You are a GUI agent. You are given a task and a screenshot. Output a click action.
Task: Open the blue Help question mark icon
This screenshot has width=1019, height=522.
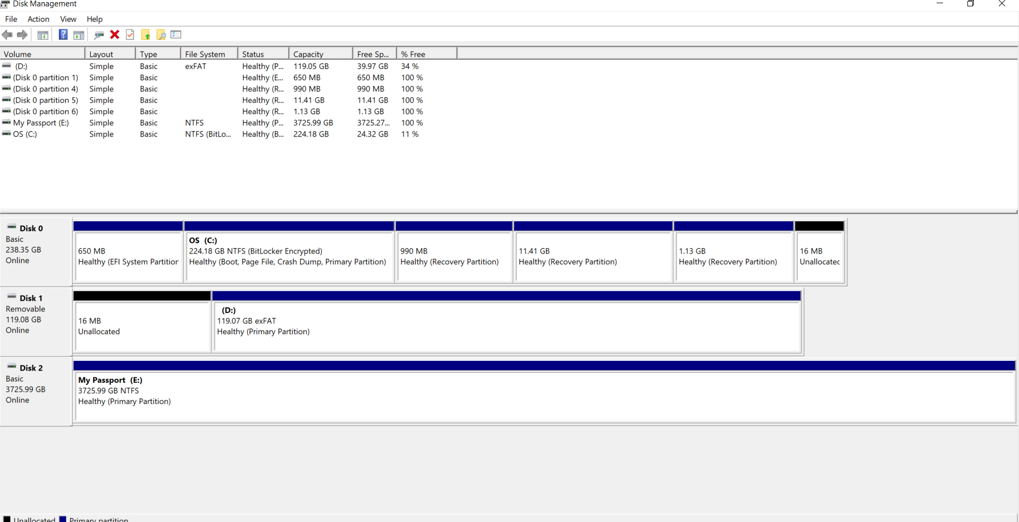[x=63, y=34]
